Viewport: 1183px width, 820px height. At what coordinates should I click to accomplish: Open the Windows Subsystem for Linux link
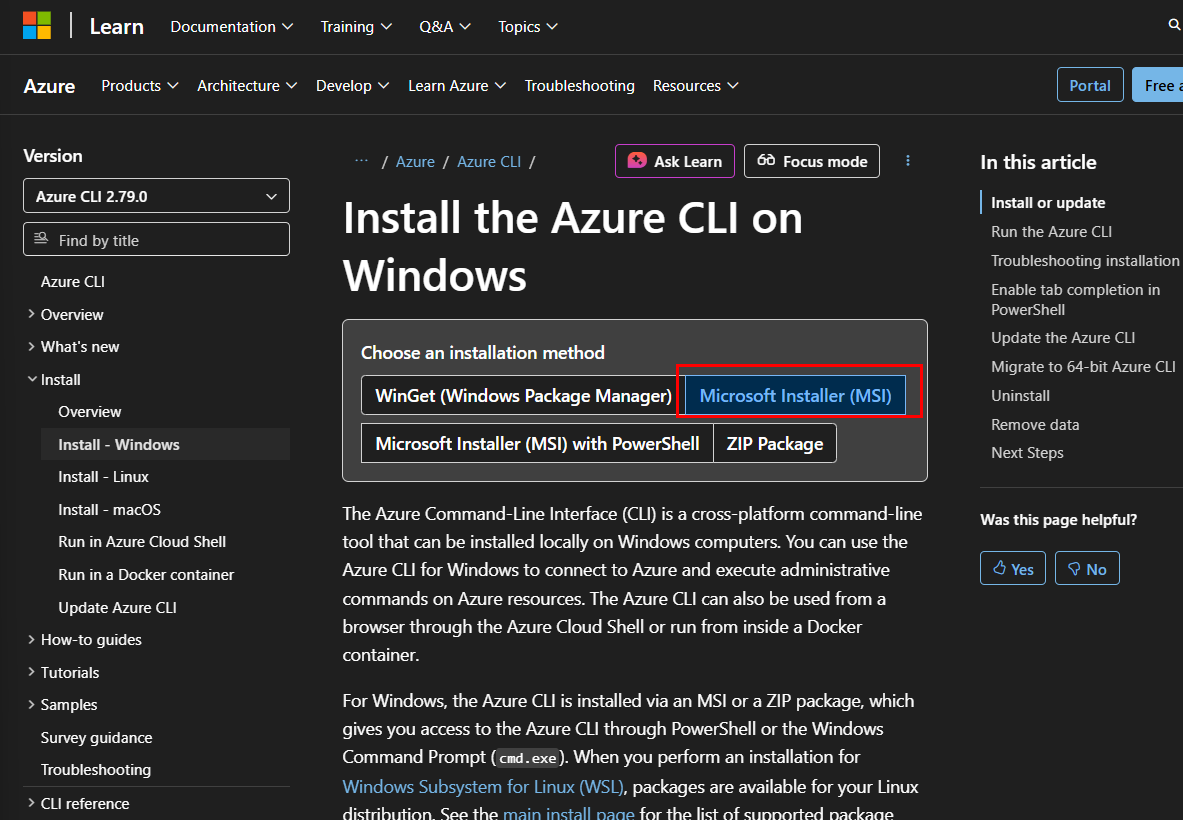pos(482,786)
